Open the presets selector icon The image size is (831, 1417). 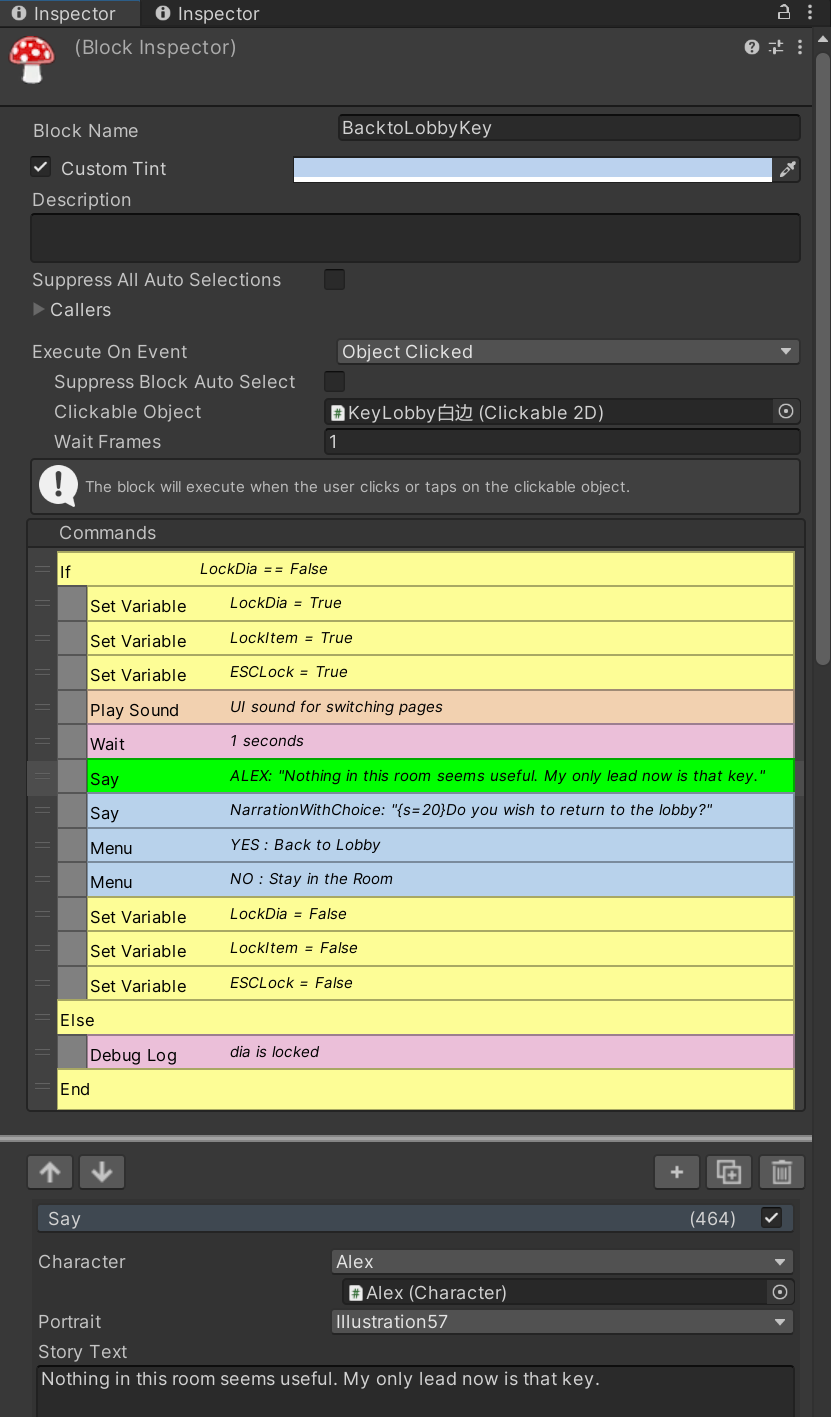tap(776, 47)
